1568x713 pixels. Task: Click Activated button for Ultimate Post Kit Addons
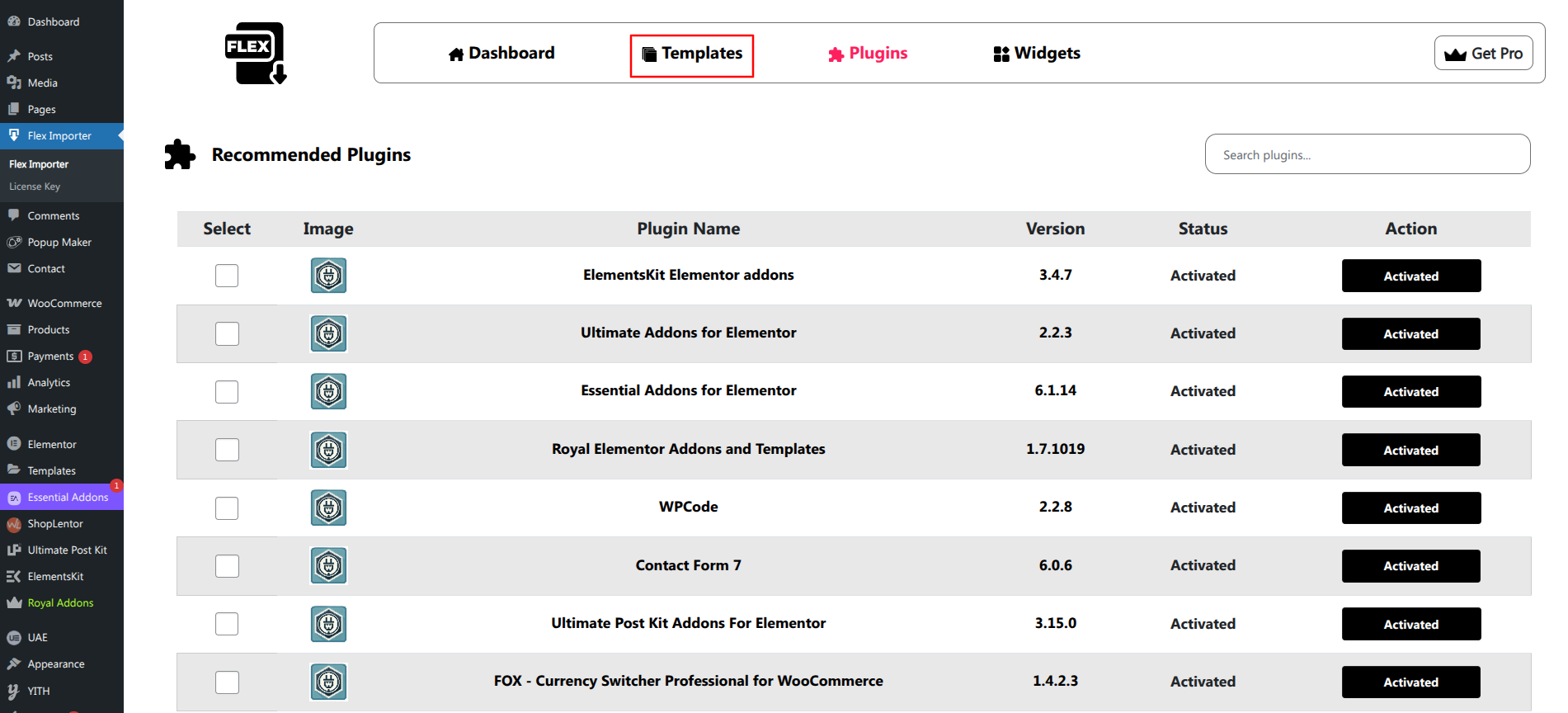(1411, 624)
